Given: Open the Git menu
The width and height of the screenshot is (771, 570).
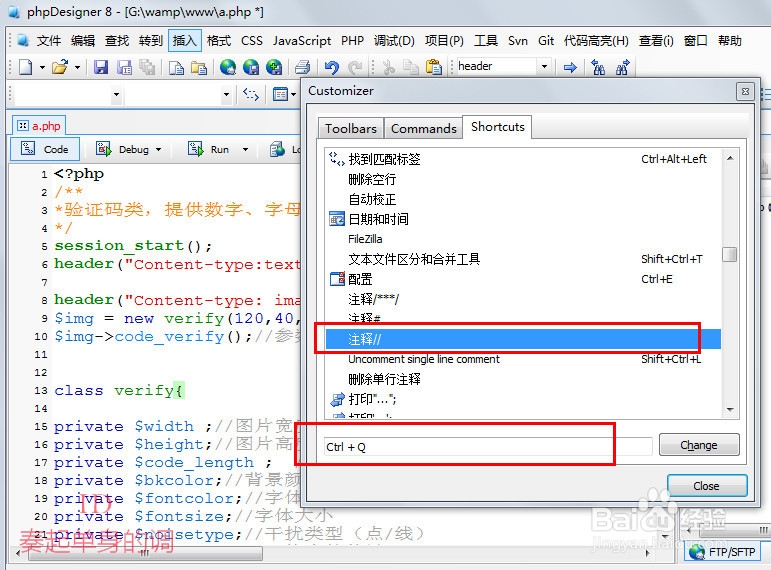Looking at the screenshot, I should pos(546,41).
